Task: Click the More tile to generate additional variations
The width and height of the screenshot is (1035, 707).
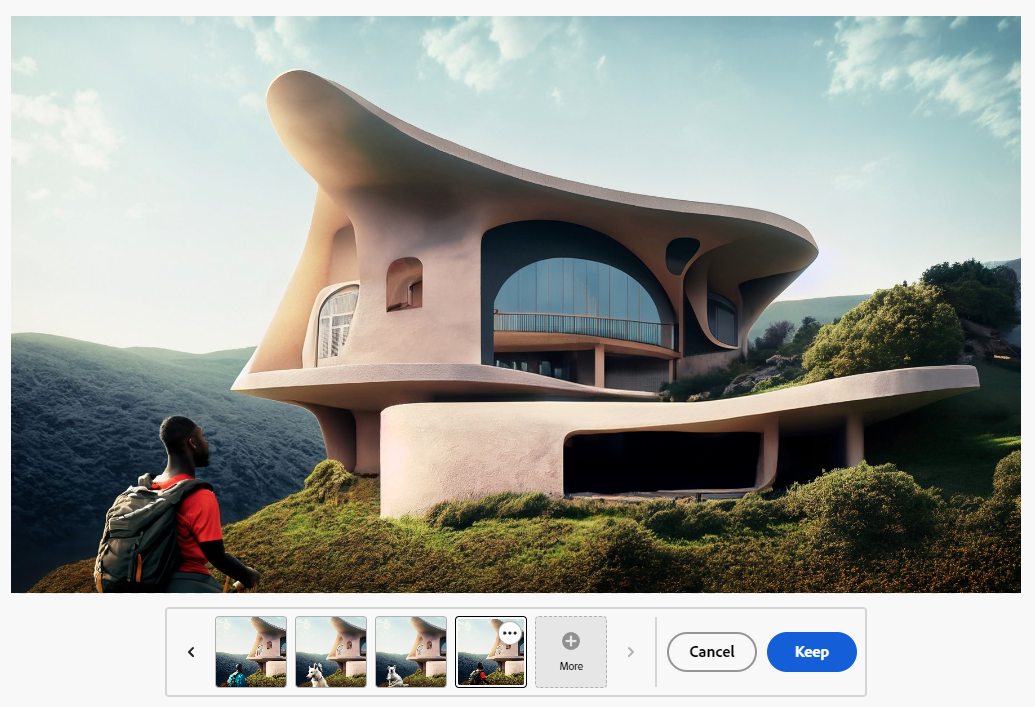Action: (x=570, y=652)
